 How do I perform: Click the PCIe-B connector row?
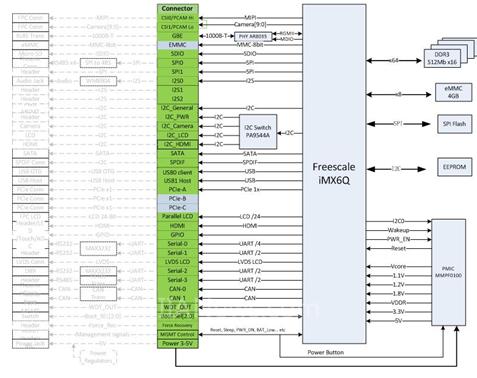(x=178, y=198)
